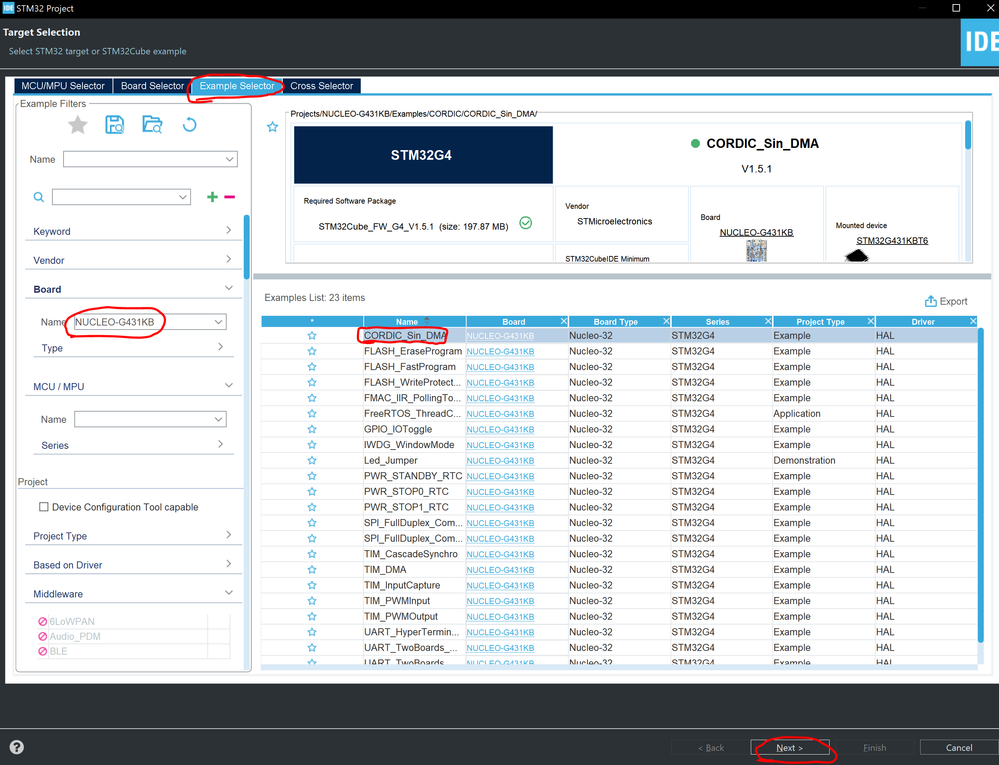Reset all example filters with the circular arrow icon
Screen dimensions: 999x765
pyautogui.click(x=189, y=125)
